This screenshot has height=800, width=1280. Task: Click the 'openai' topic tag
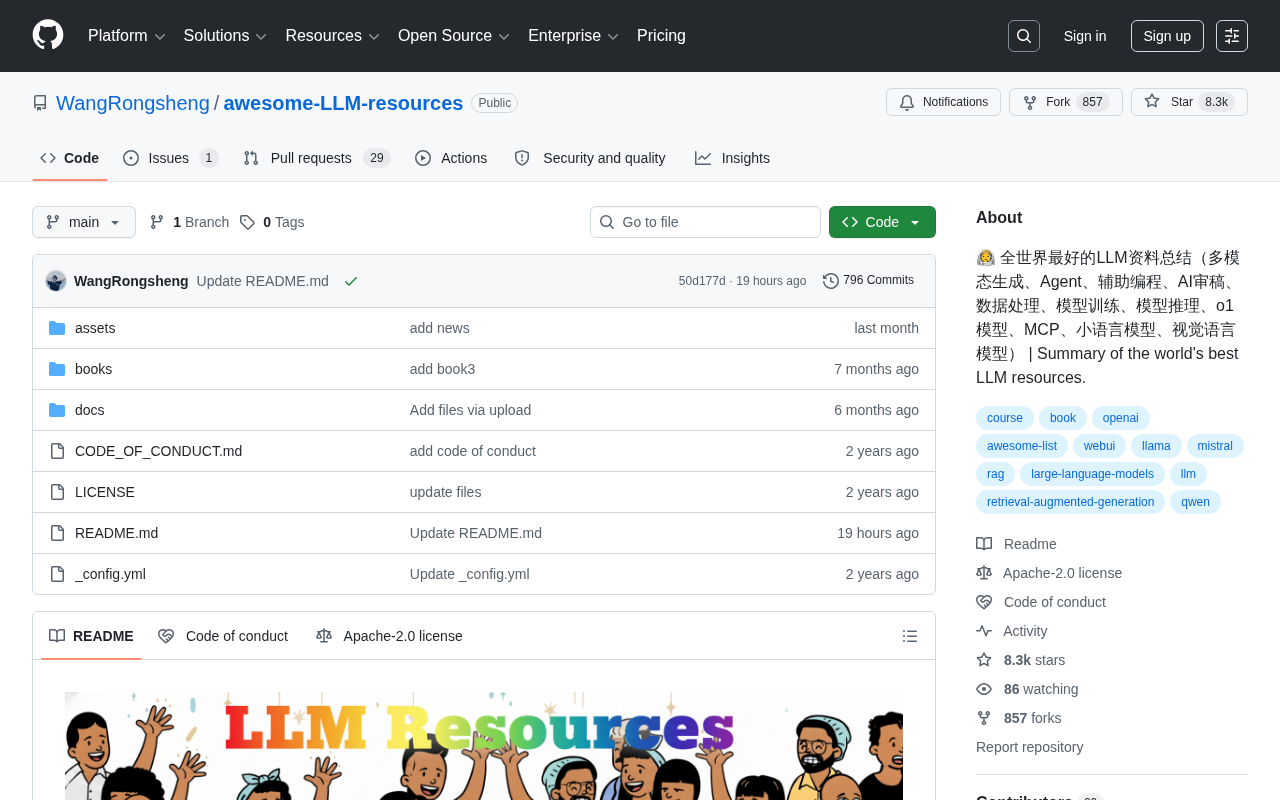[x=1121, y=418]
